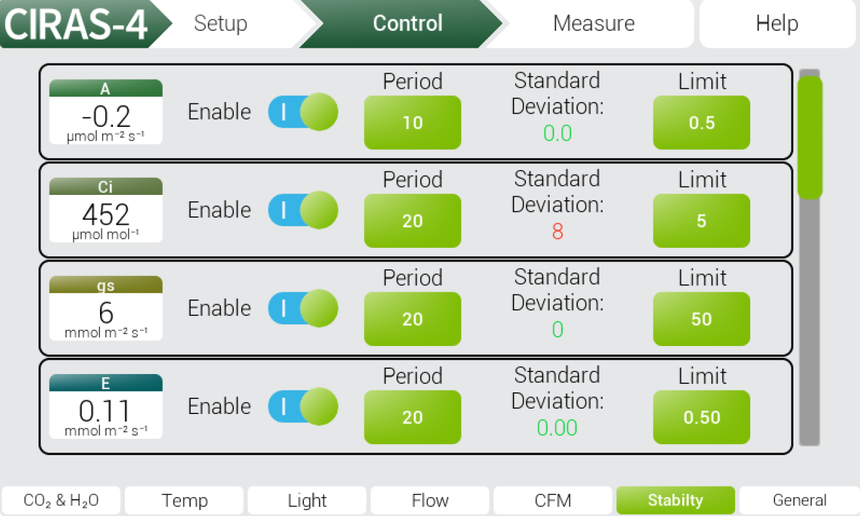The width and height of the screenshot is (860, 516).
Task: Go to the Temp tab
Action: coord(184,500)
